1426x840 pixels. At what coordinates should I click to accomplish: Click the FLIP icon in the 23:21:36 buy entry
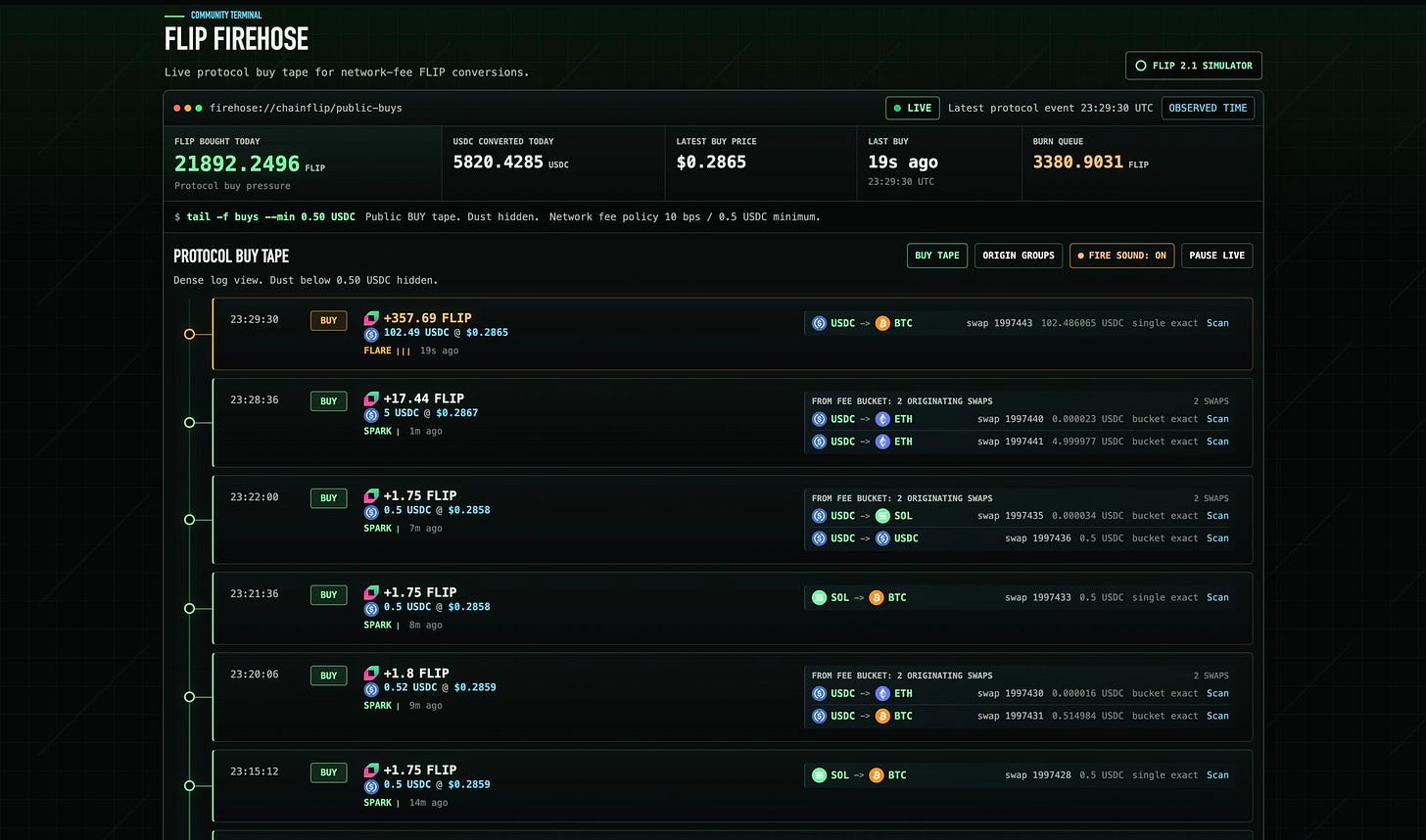(371, 592)
